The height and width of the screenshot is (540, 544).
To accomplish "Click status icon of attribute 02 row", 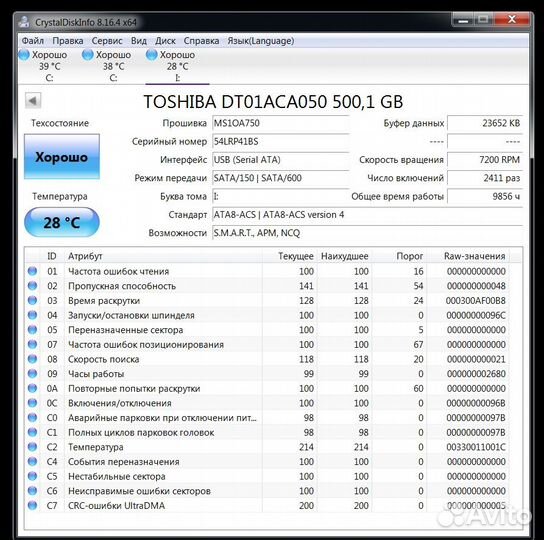I will point(32,286).
